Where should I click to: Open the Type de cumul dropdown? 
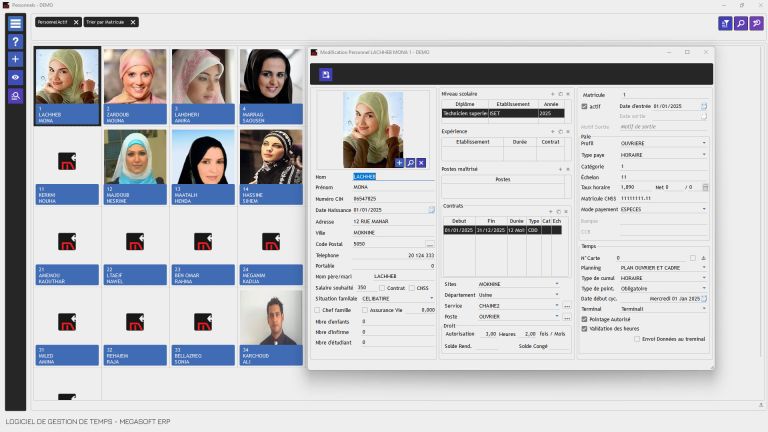[704, 278]
